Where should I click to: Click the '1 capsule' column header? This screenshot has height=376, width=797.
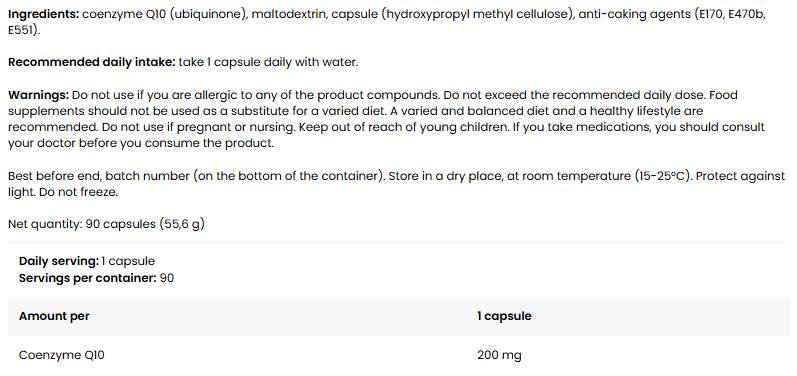pos(504,316)
